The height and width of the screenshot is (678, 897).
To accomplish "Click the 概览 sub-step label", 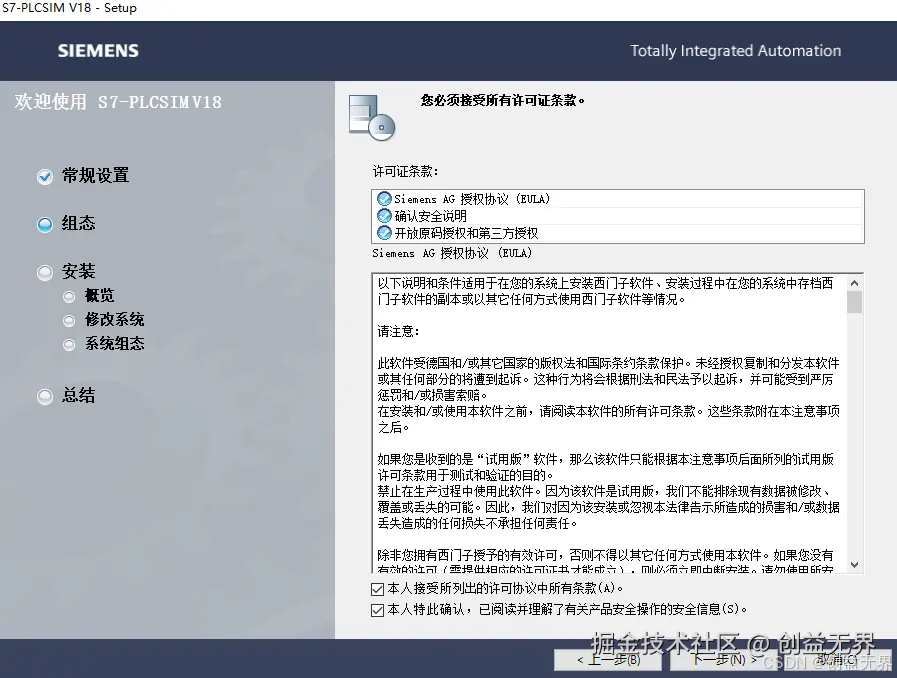I will (100, 295).
